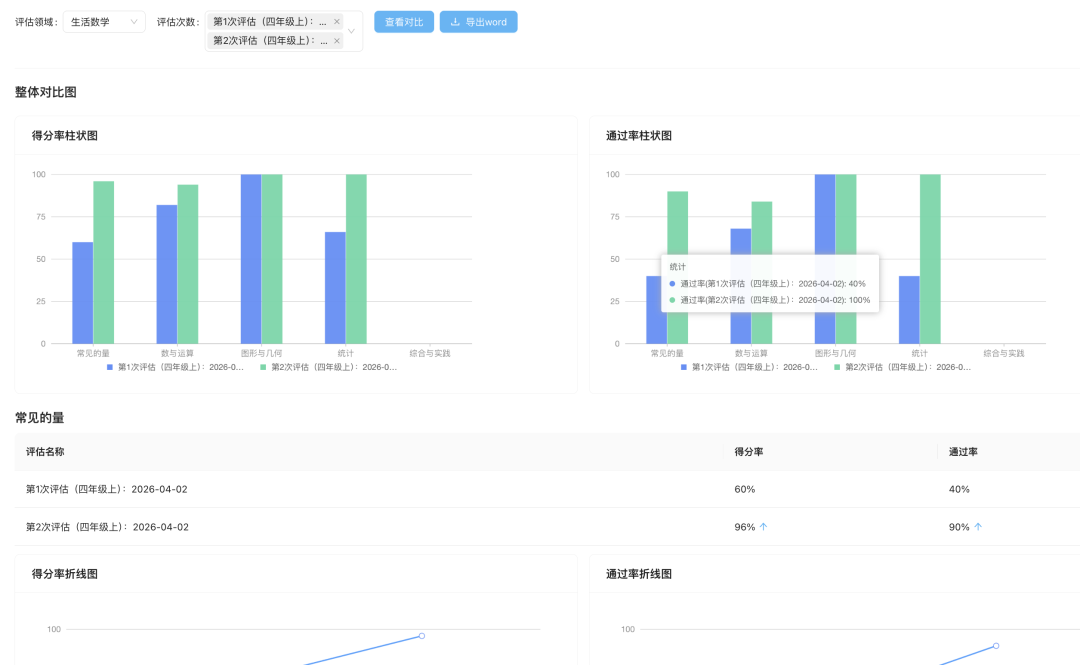Click the 导出word button

coord(479,22)
